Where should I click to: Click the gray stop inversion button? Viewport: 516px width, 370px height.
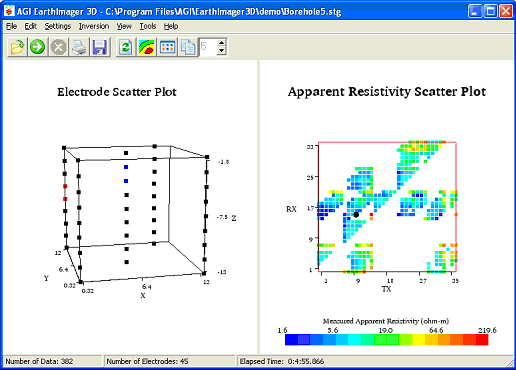[x=58, y=47]
